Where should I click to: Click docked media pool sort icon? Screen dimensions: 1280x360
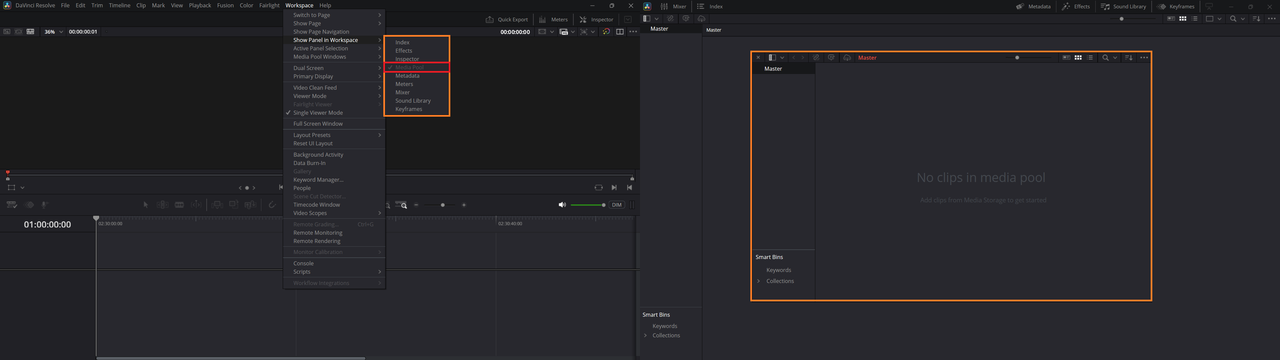tap(1257, 18)
